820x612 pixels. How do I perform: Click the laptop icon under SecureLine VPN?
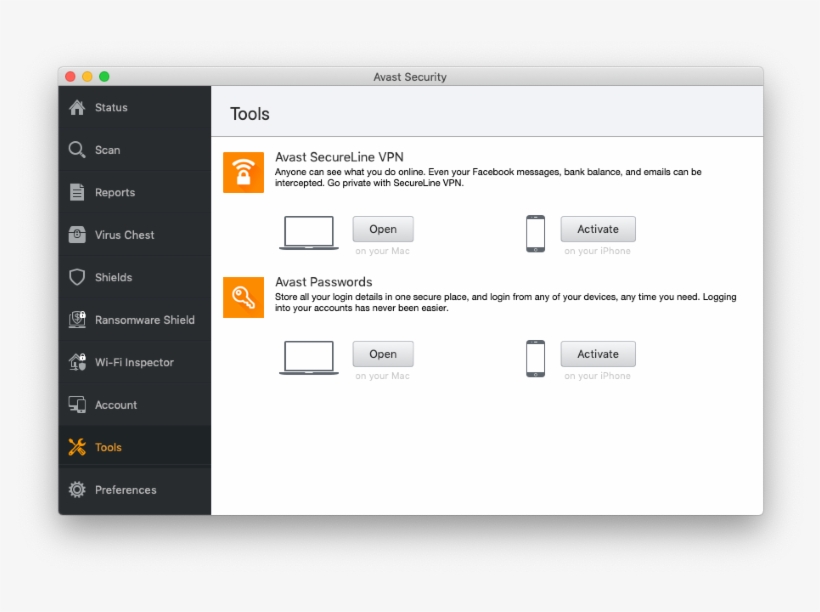pyautogui.click(x=308, y=231)
